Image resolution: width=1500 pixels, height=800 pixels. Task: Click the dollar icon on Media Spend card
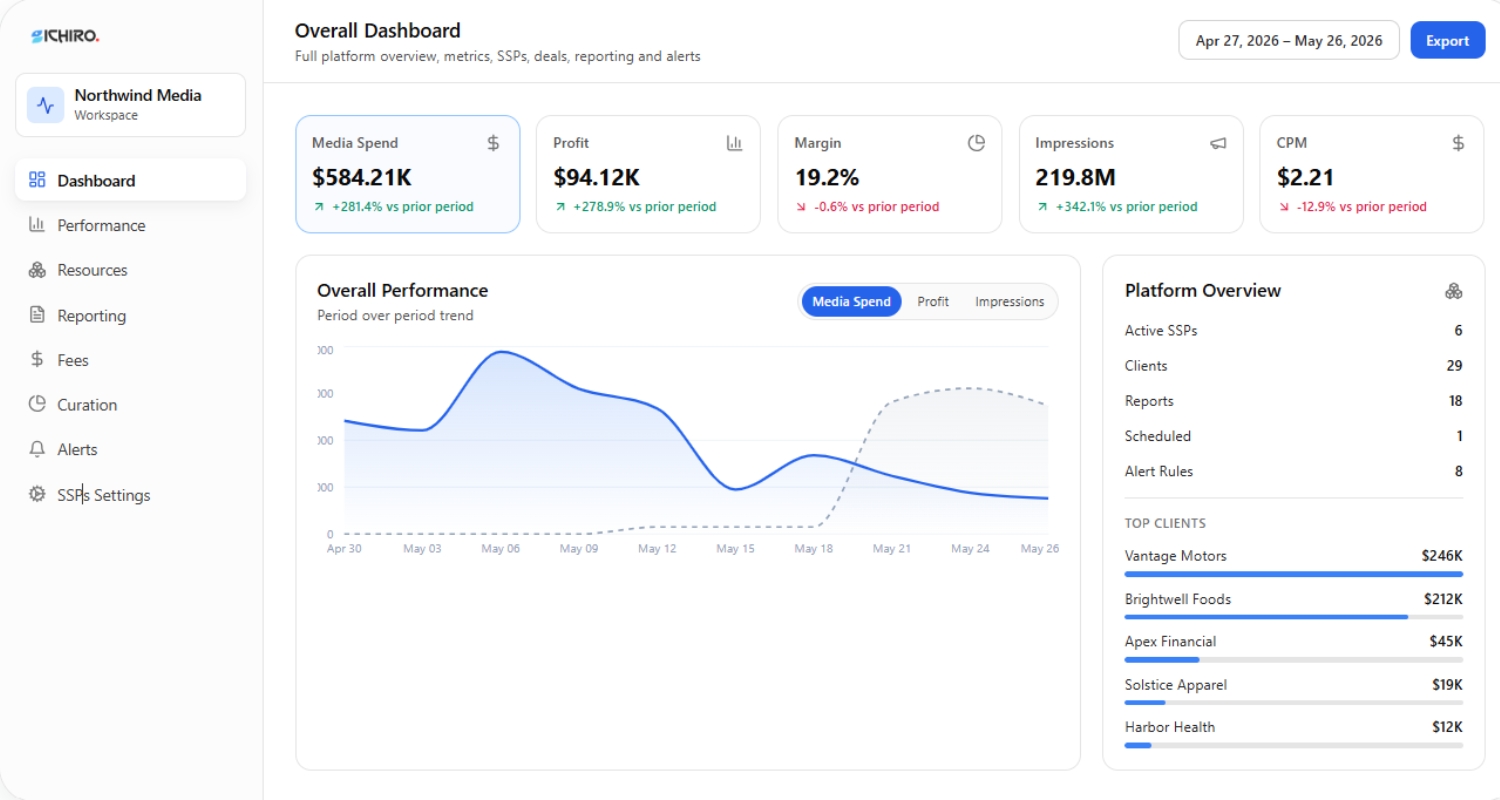(x=493, y=143)
